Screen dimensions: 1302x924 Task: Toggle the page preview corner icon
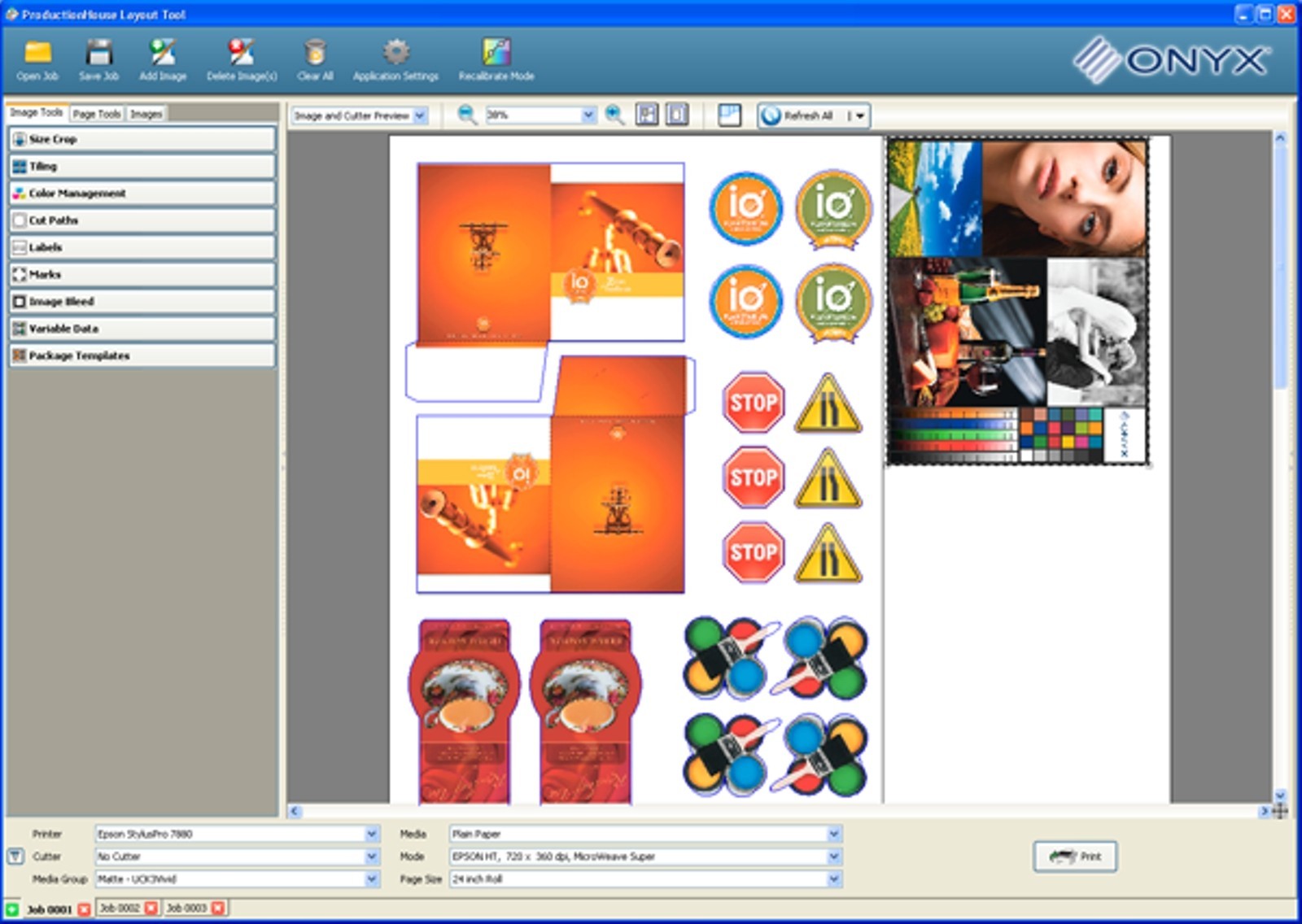click(727, 115)
